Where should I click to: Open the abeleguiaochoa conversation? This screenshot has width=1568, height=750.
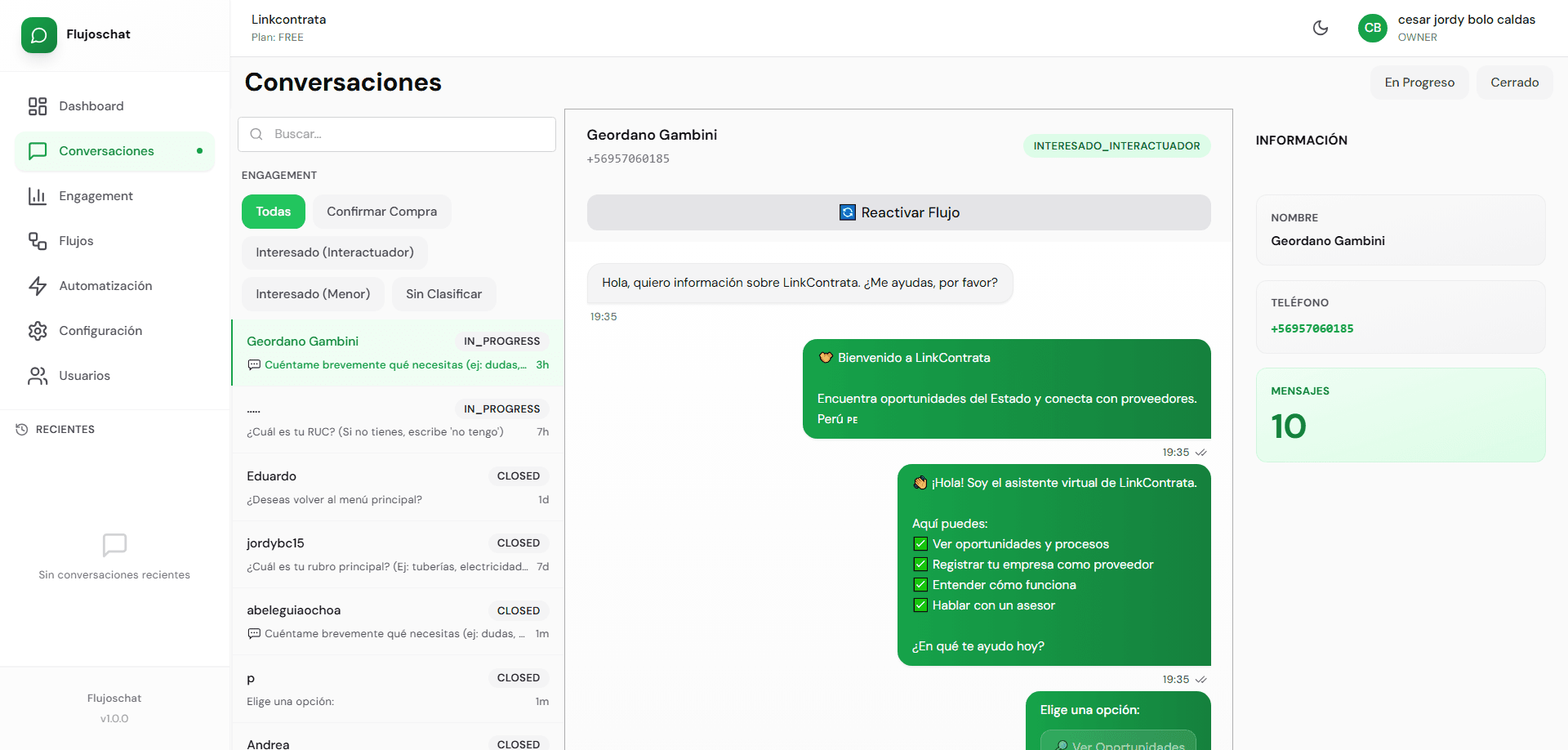click(398, 622)
